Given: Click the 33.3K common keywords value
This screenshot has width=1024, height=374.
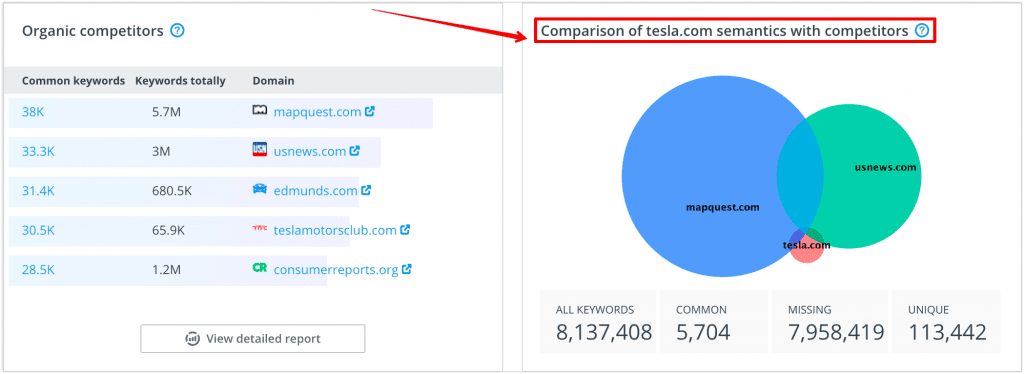Looking at the screenshot, I should (x=39, y=151).
